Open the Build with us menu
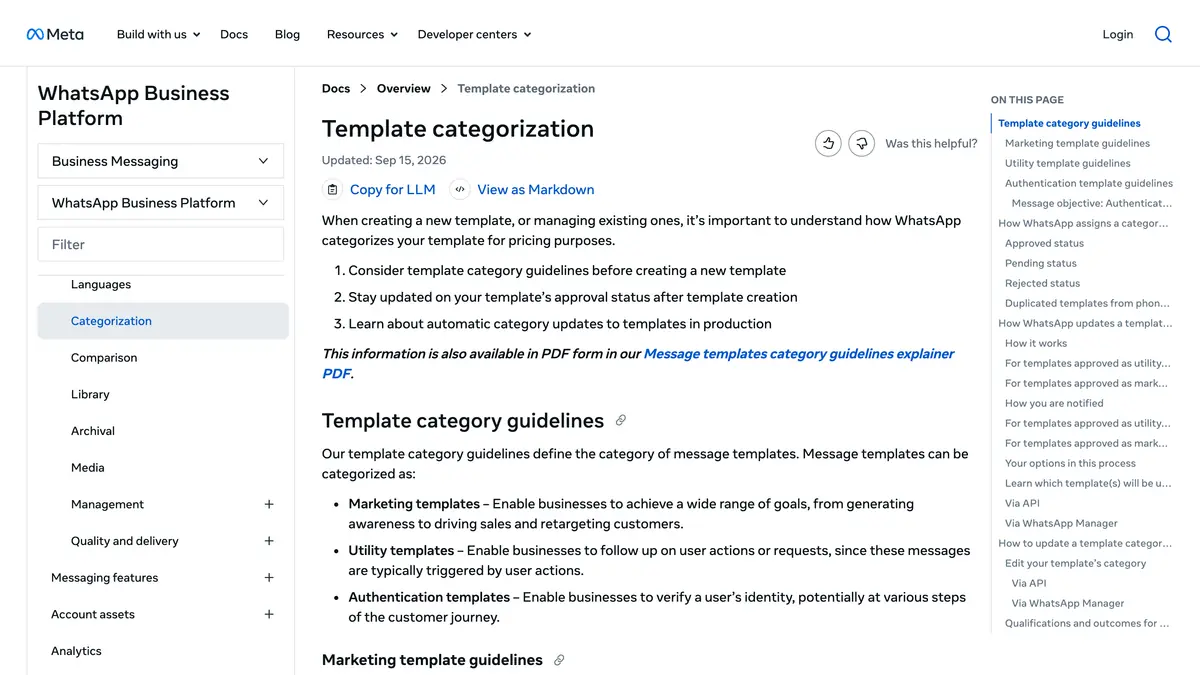Image resolution: width=1200 pixels, height=675 pixels. pyautogui.click(x=159, y=34)
